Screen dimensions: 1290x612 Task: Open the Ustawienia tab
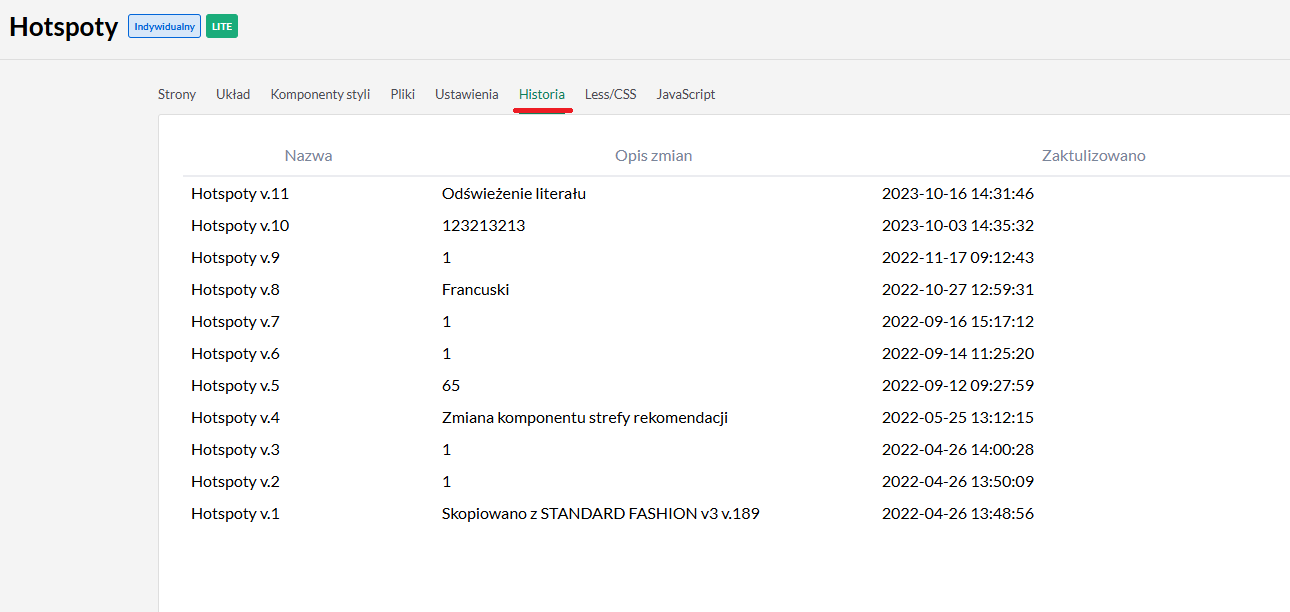(x=467, y=94)
